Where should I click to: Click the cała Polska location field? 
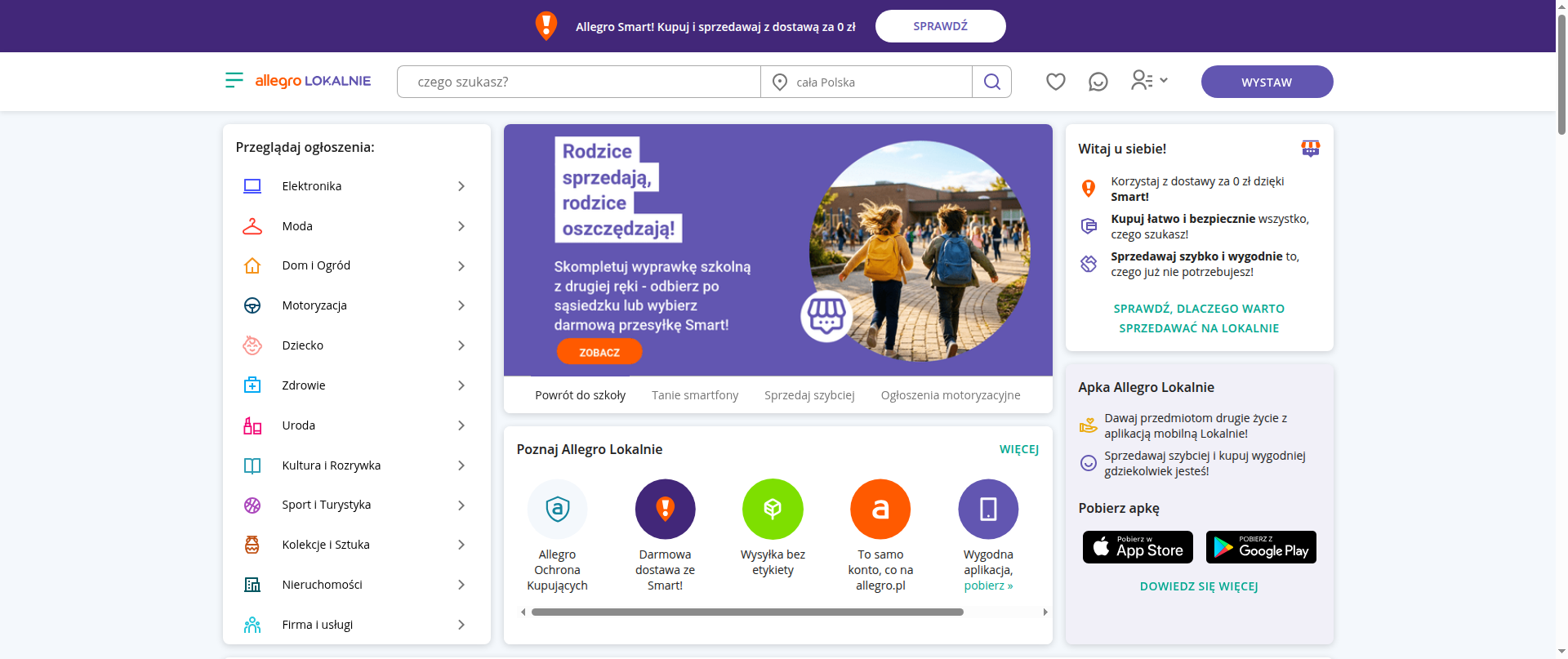tap(866, 82)
